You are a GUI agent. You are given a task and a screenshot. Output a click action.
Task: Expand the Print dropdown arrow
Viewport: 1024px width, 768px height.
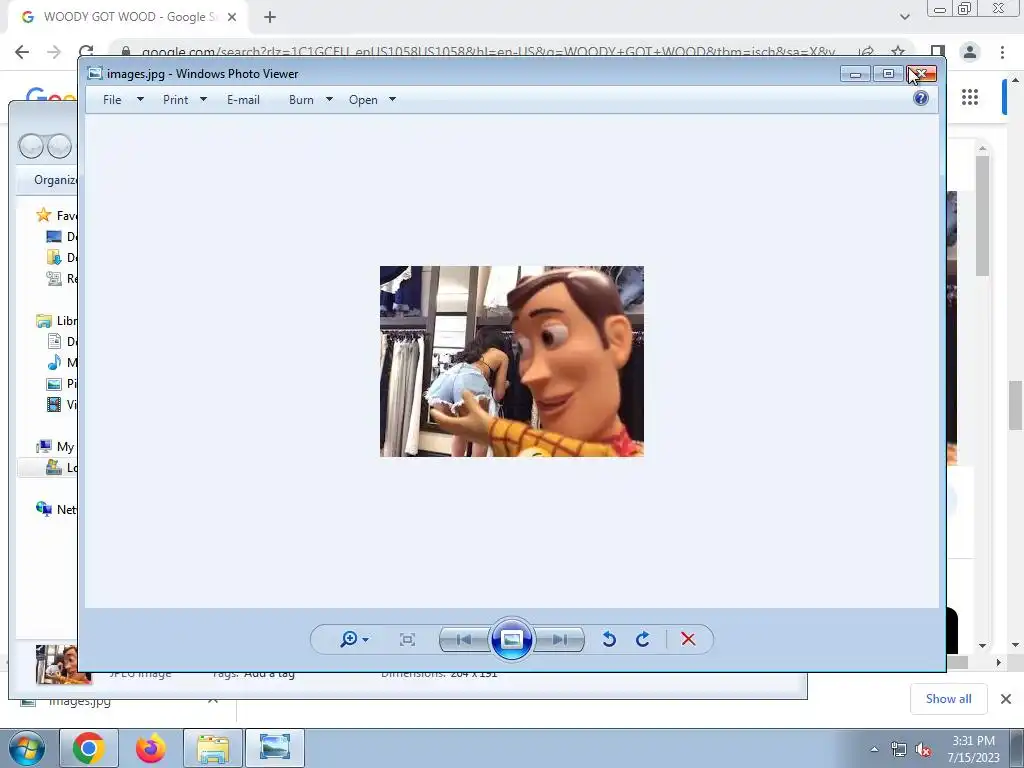pos(203,99)
